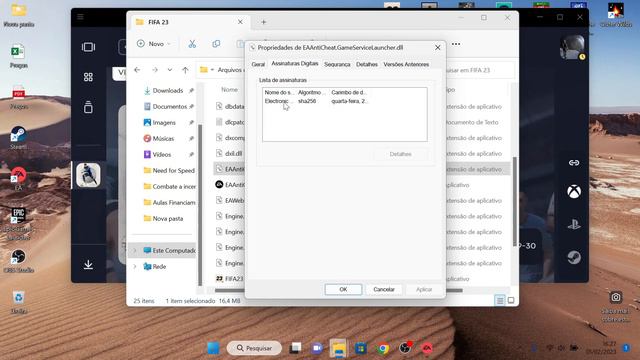The image size is (640, 360).
Task: Go up one folder level arrow
Action: tap(185, 70)
